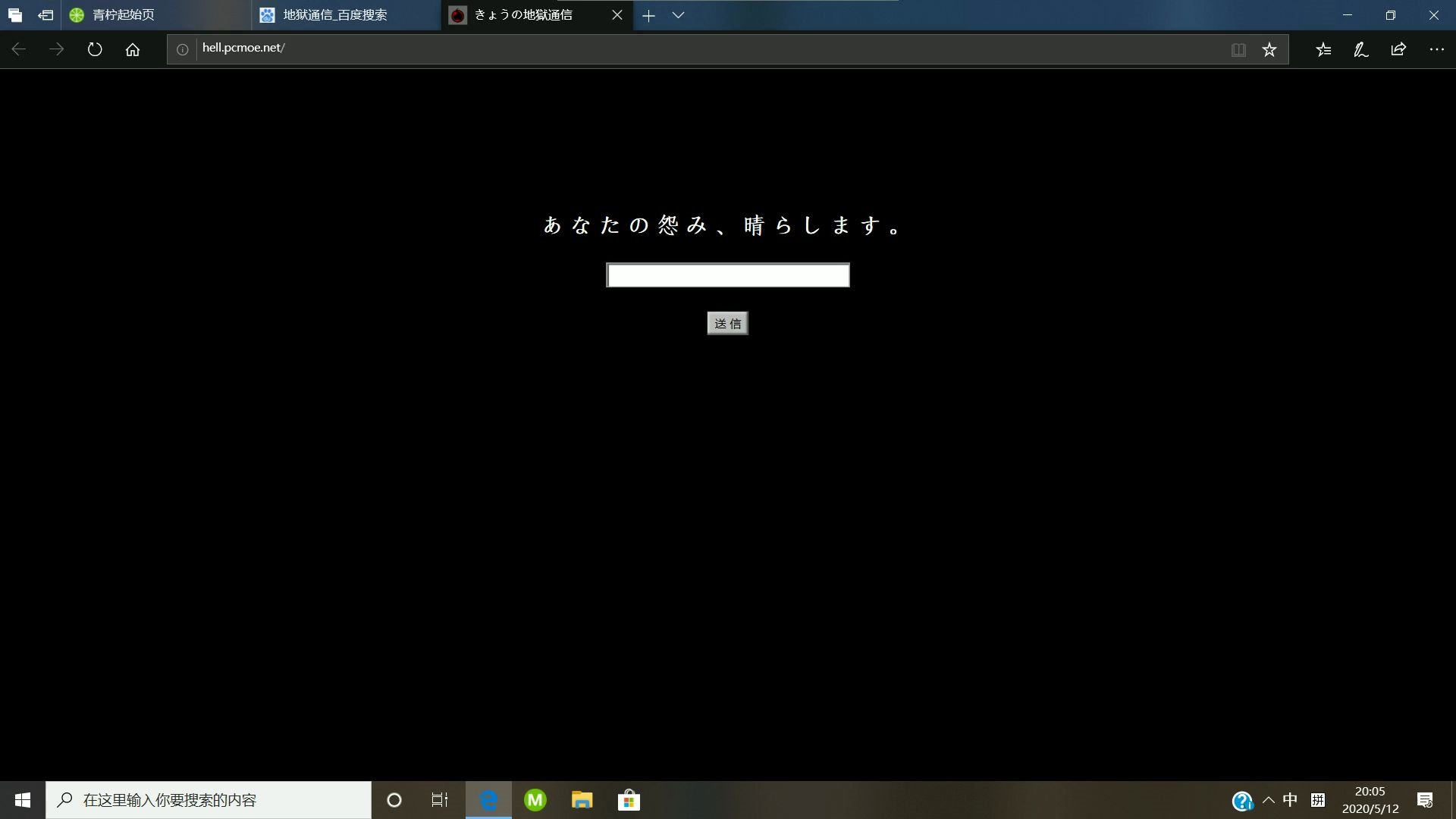Switch to the 青柠起始页 tab
Viewport: 1456px width, 819px height.
[156, 15]
